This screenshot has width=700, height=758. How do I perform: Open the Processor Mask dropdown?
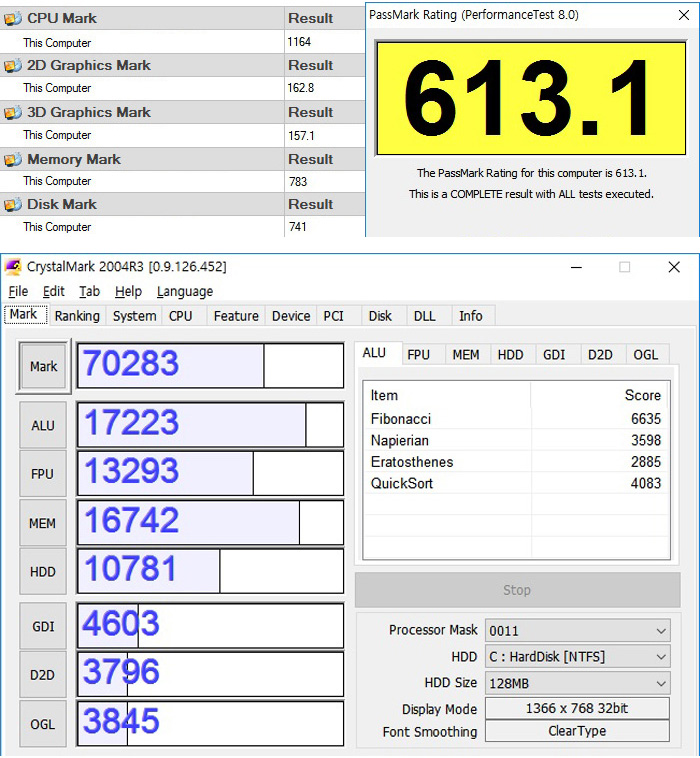point(577,630)
